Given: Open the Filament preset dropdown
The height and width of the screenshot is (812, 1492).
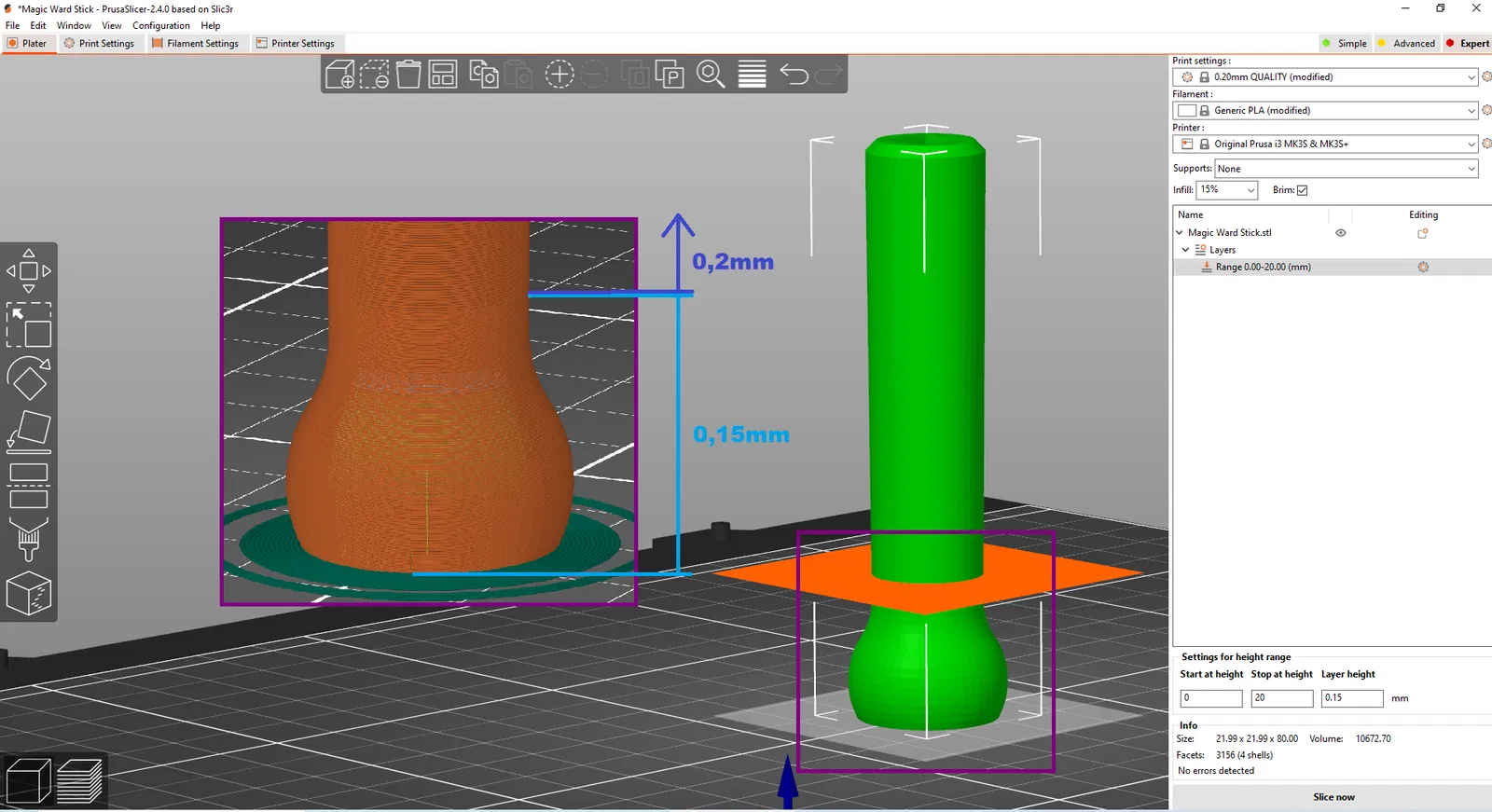Looking at the screenshot, I should pos(1325,111).
